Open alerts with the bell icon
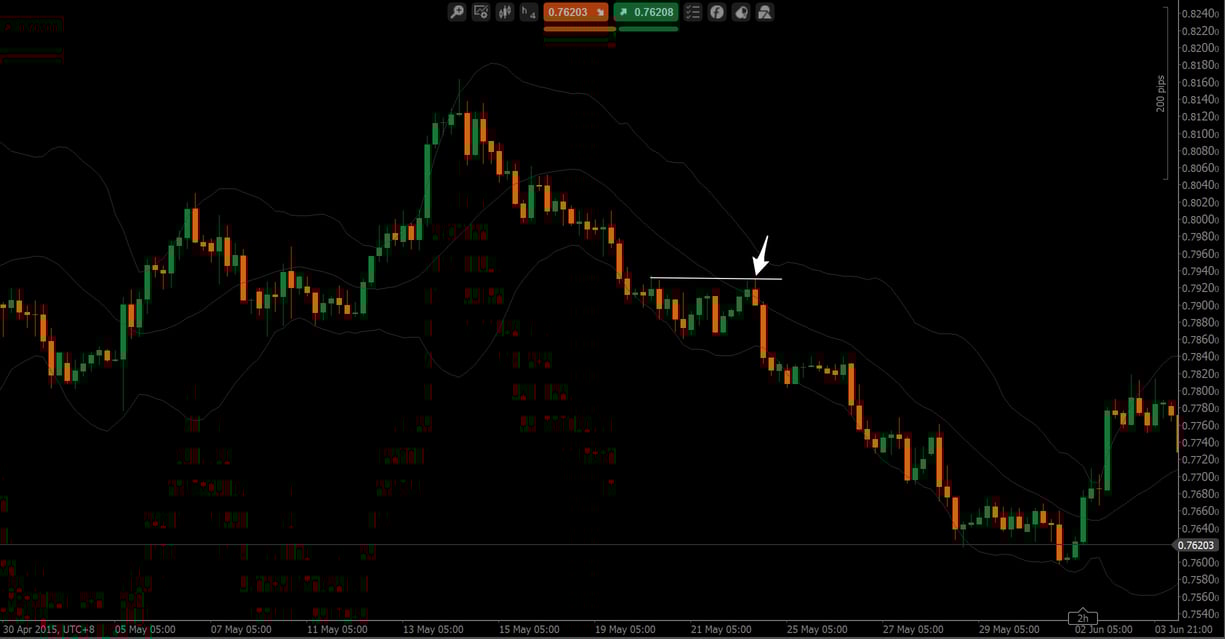1225x639 pixels. (740, 11)
